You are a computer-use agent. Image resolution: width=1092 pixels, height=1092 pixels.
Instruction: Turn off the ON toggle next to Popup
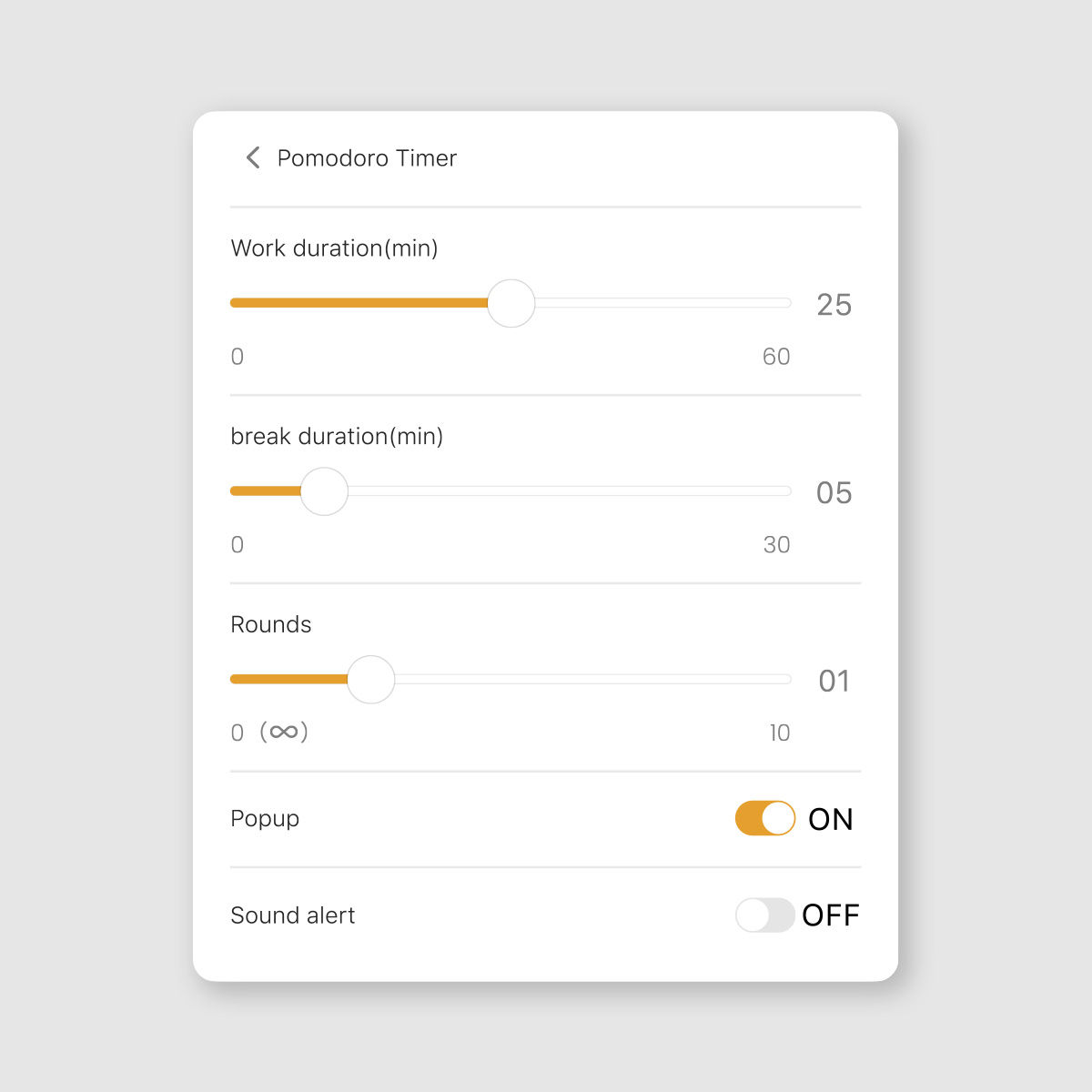pyautogui.click(x=765, y=818)
